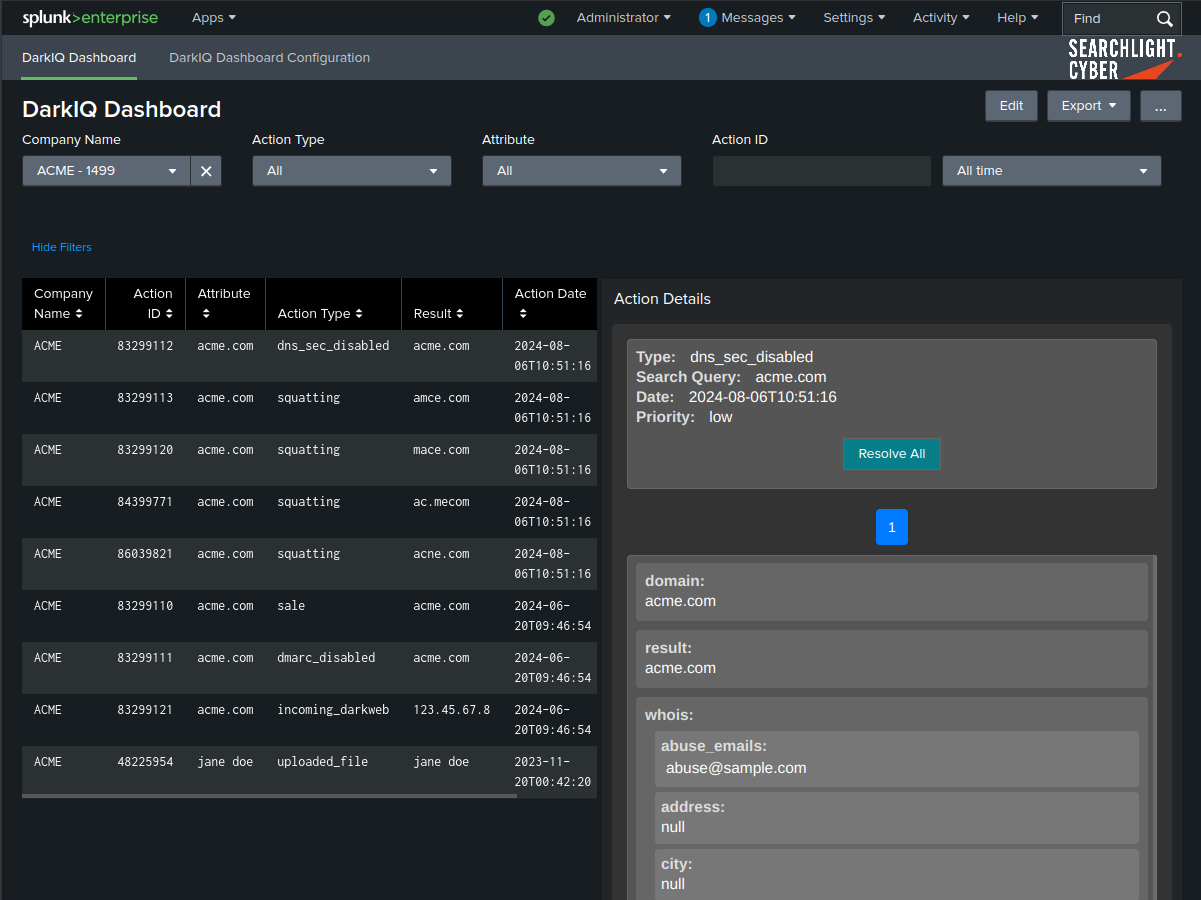Click the Resolve All button
The width and height of the screenshot is (1201, 900).
pyautogui.click(x=891, y=454)
